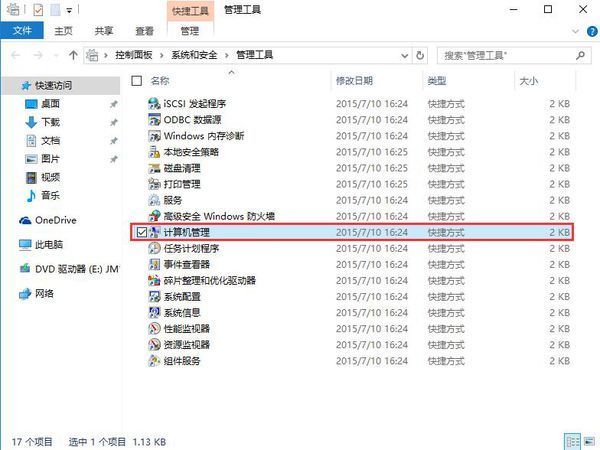Uncheck the 计算机管理 row checkbox
This screenshot has height=450, width=600.
click(x=142, y=232)
